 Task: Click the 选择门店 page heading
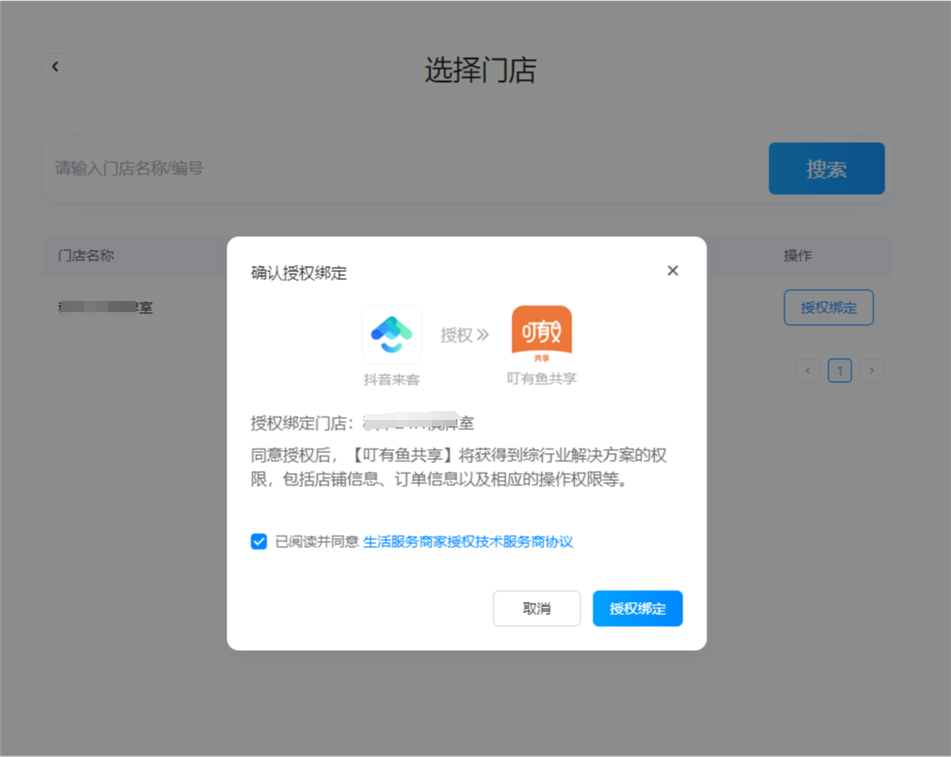pos(480,70)
